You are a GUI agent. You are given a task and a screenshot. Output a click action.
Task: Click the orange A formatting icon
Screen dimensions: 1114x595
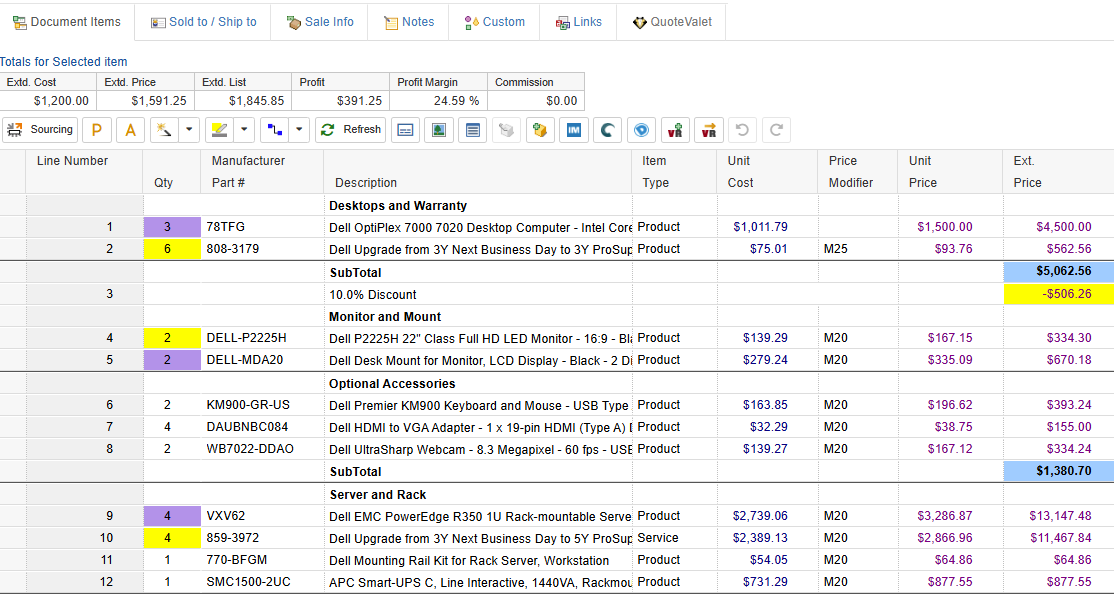[x=129, y=129]
